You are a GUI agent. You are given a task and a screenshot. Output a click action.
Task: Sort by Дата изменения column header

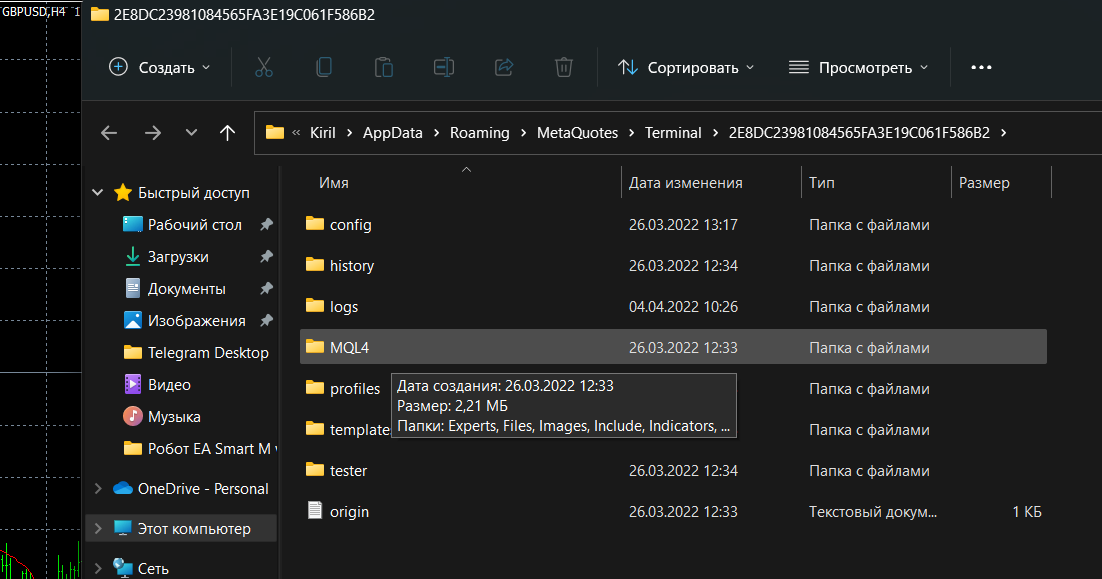(685, 183)
